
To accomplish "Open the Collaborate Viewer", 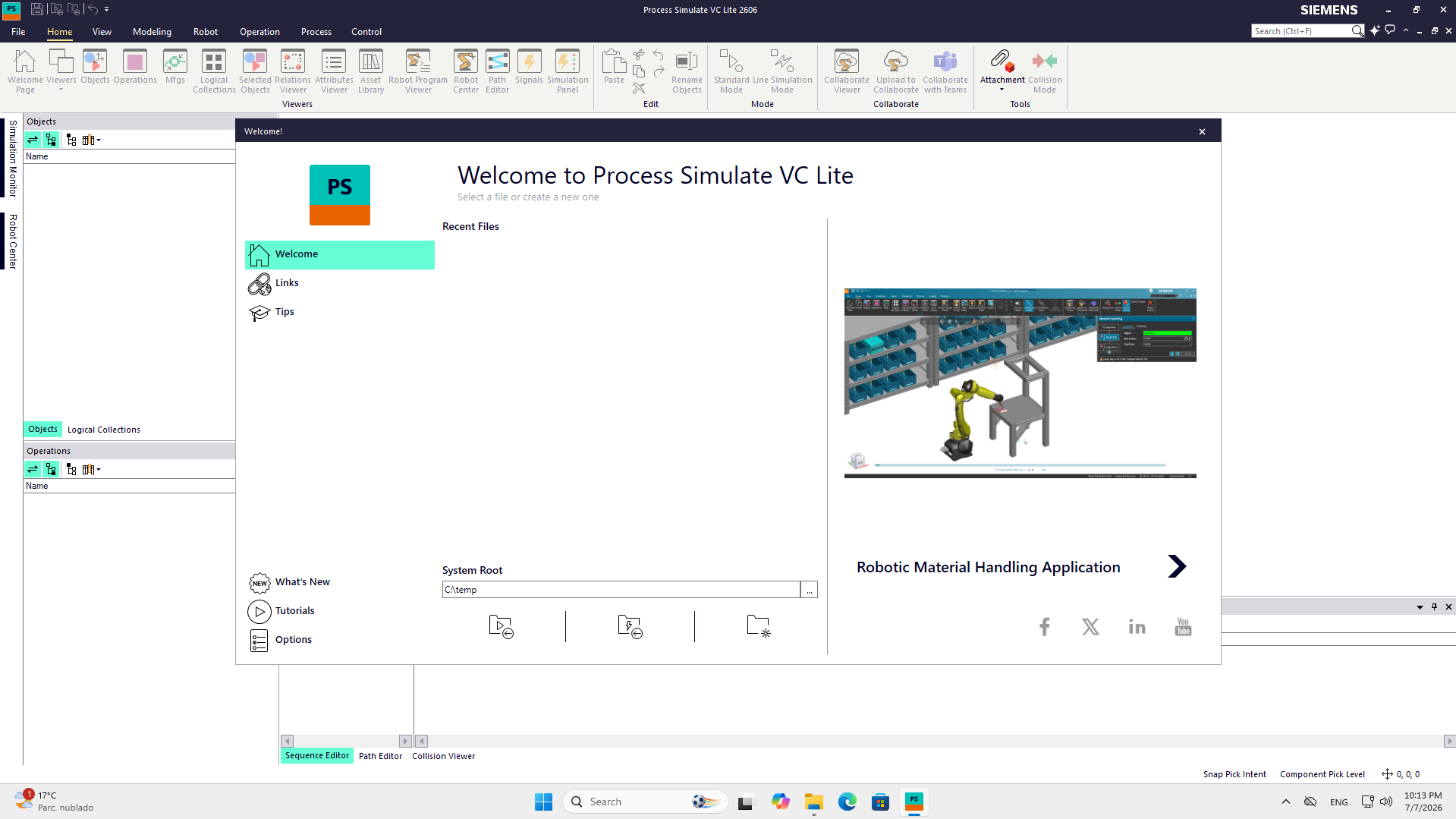I will pyautogui.click(x=847, y=71).
